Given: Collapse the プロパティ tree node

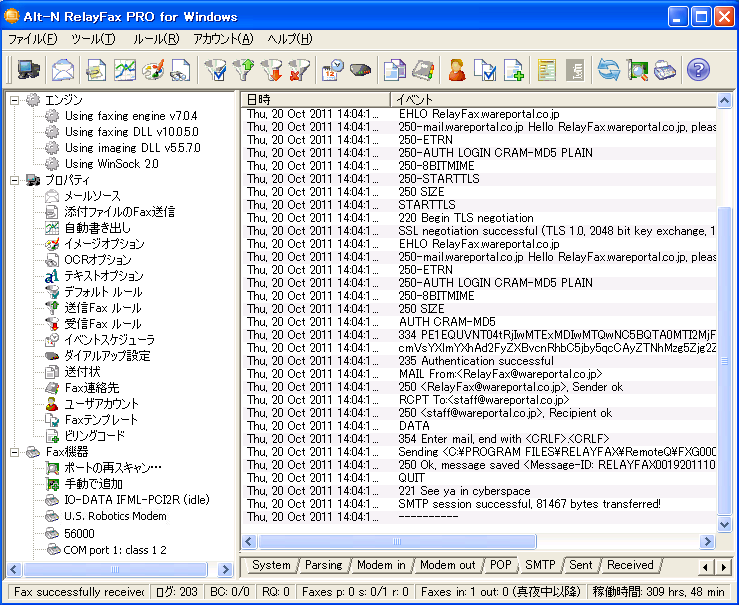Looking at the screenshot, I should pyautogui.click(x=15, y=180).
